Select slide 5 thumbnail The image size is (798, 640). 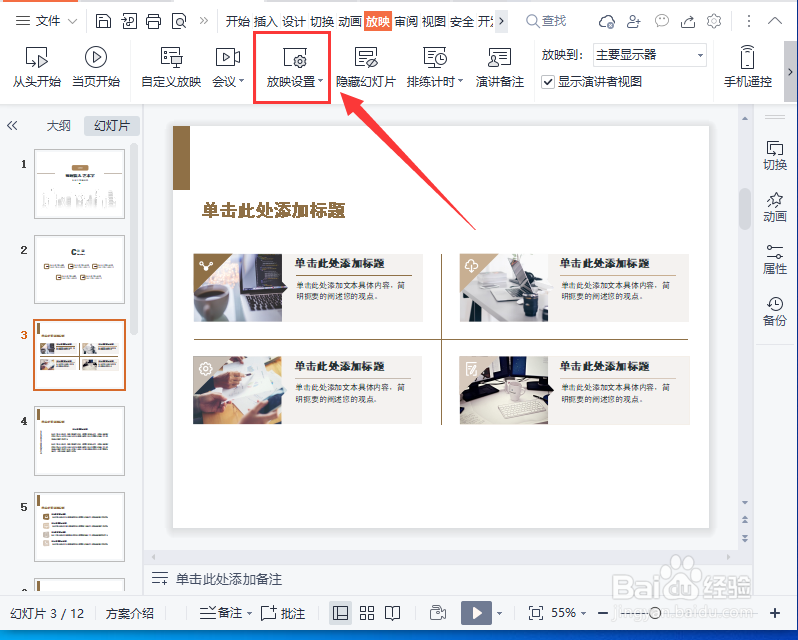79,527
